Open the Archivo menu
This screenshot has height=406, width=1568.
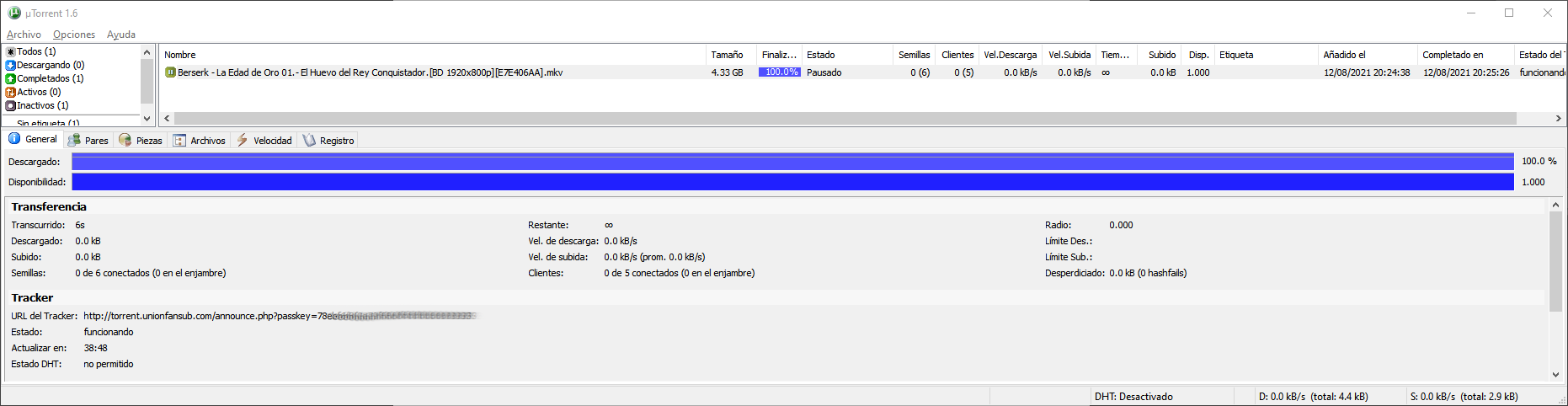click(24, 35)
